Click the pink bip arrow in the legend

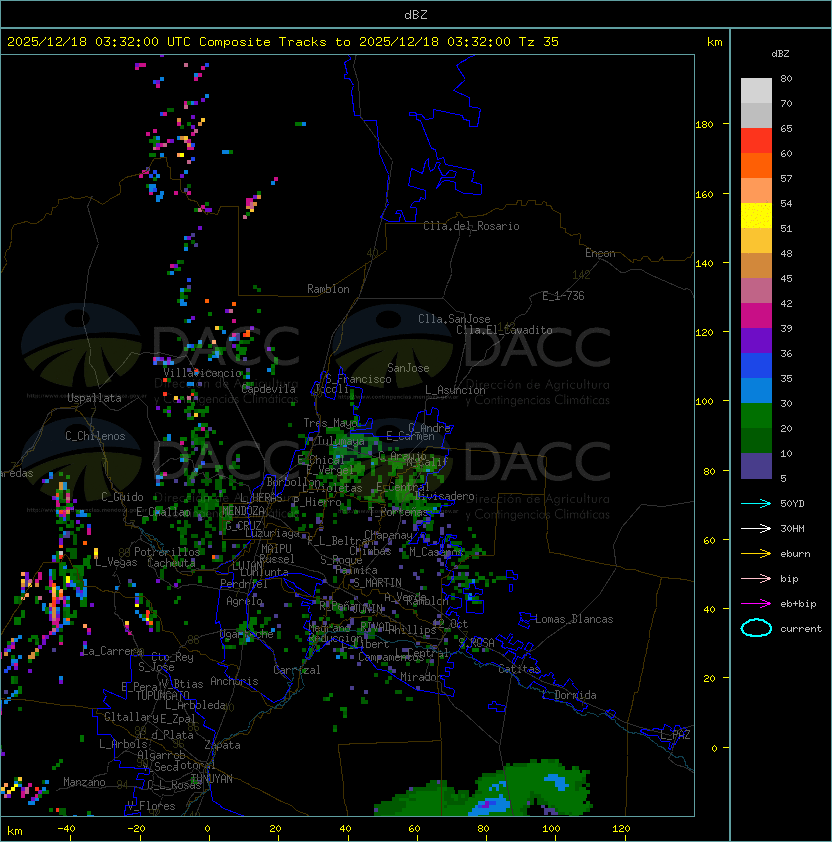pyautogui.click(x=756, y=578)
